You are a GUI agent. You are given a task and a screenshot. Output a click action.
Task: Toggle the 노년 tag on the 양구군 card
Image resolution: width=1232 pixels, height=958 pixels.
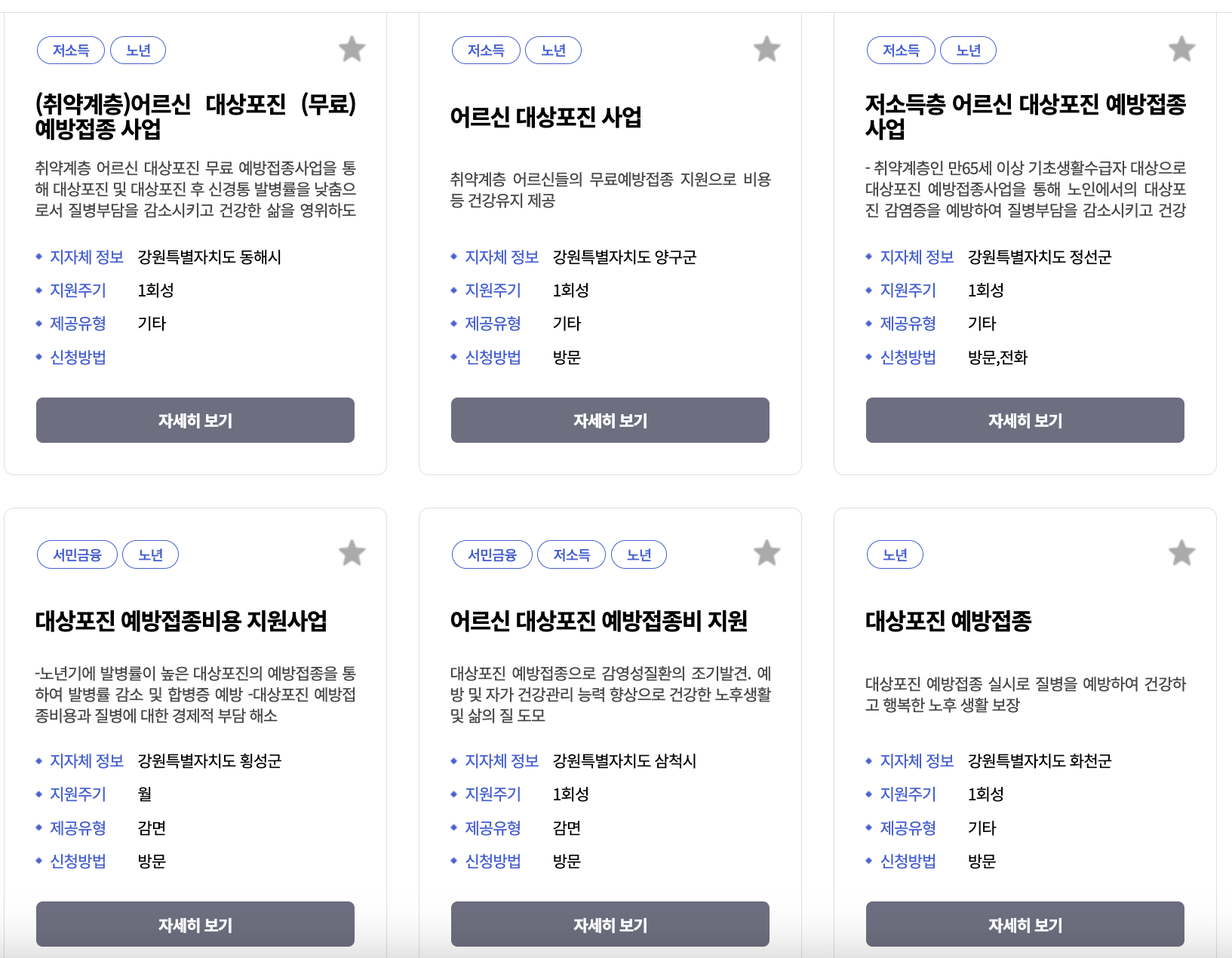553,51
